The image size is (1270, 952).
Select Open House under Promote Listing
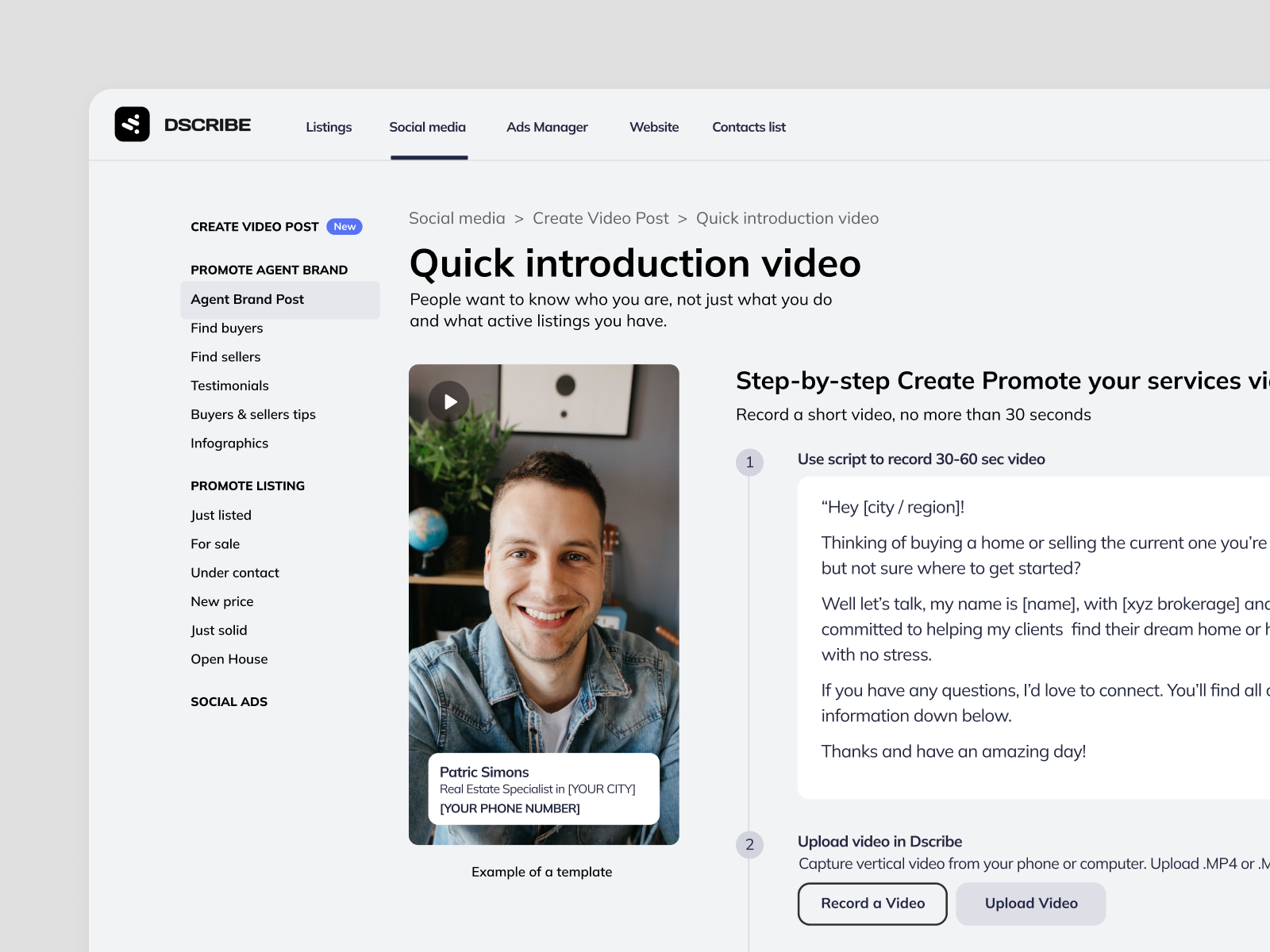(229, 658)
